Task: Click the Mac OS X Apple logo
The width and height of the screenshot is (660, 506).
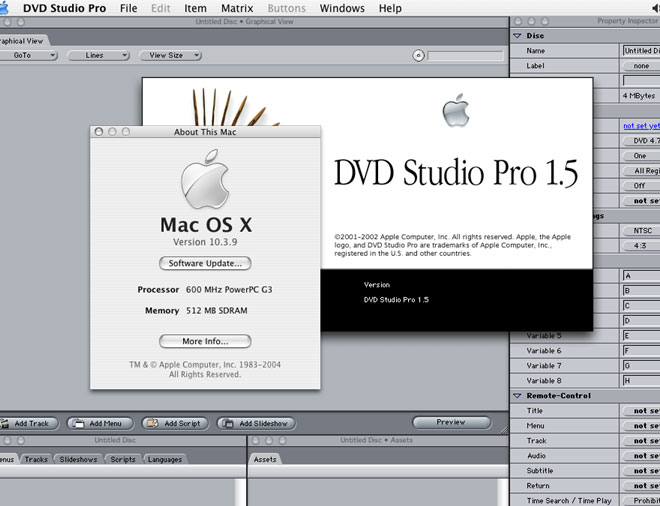Action: (205, 179)
